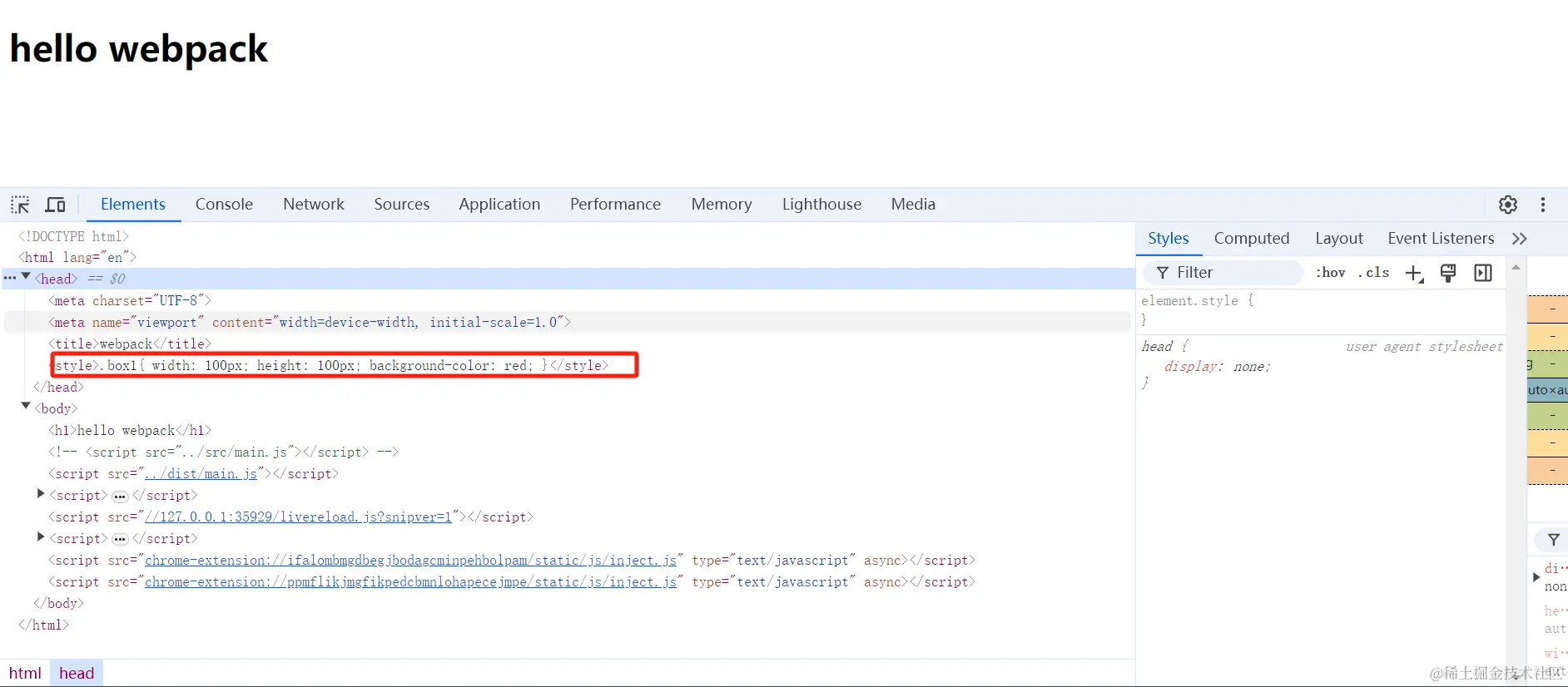Select the Computed pane tab
Screen dimensions: 1568x687
pyautogui.click(x=1252, y=239)
